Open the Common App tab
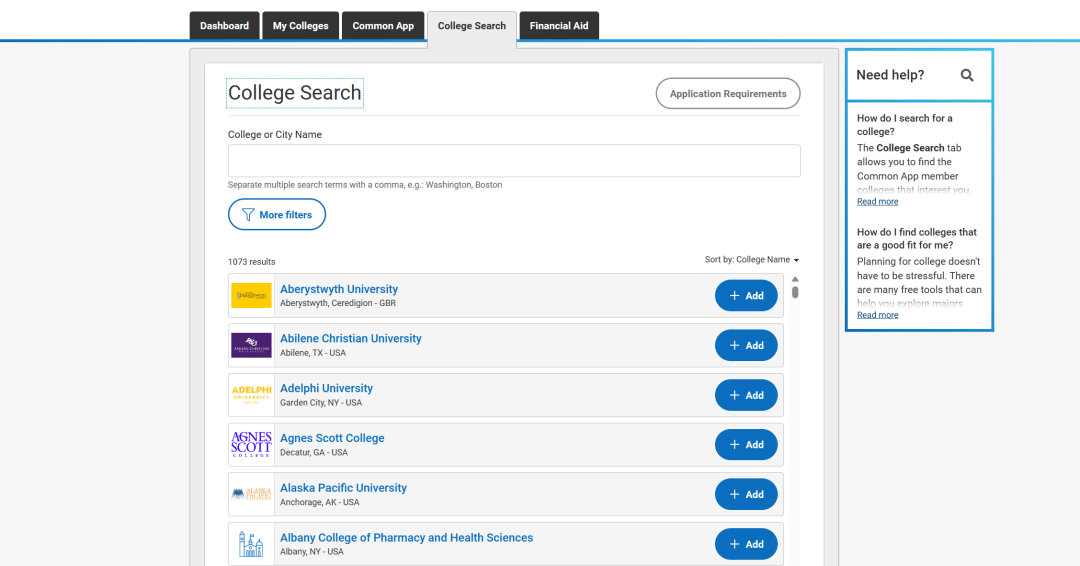Viewport: 1080px width, 566px height. pos(383,25)
